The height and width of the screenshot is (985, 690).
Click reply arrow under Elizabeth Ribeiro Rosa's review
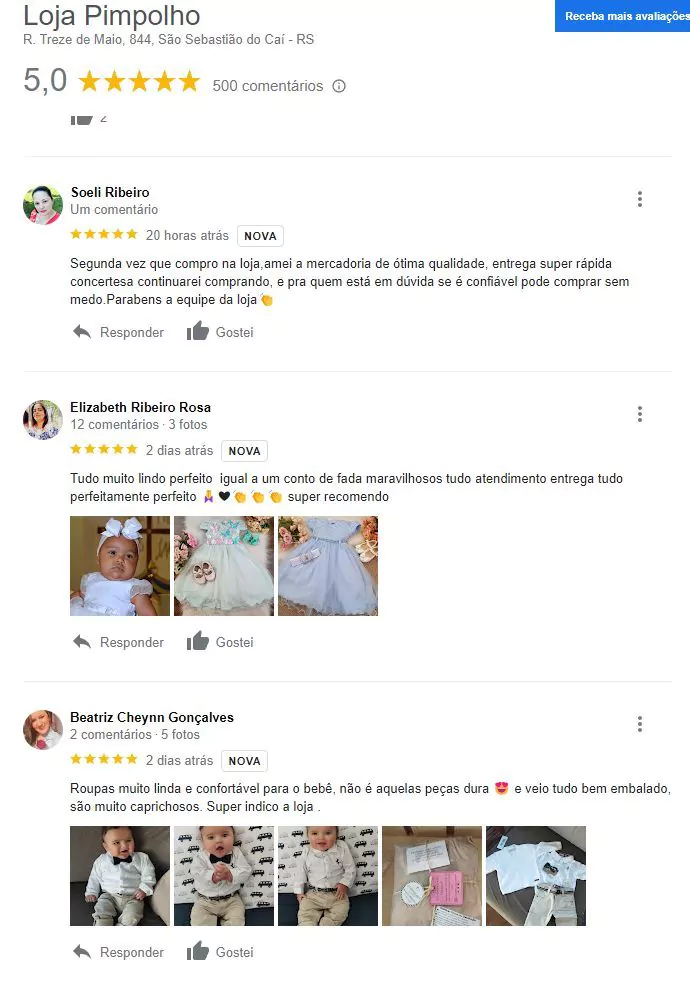[82, 641]
